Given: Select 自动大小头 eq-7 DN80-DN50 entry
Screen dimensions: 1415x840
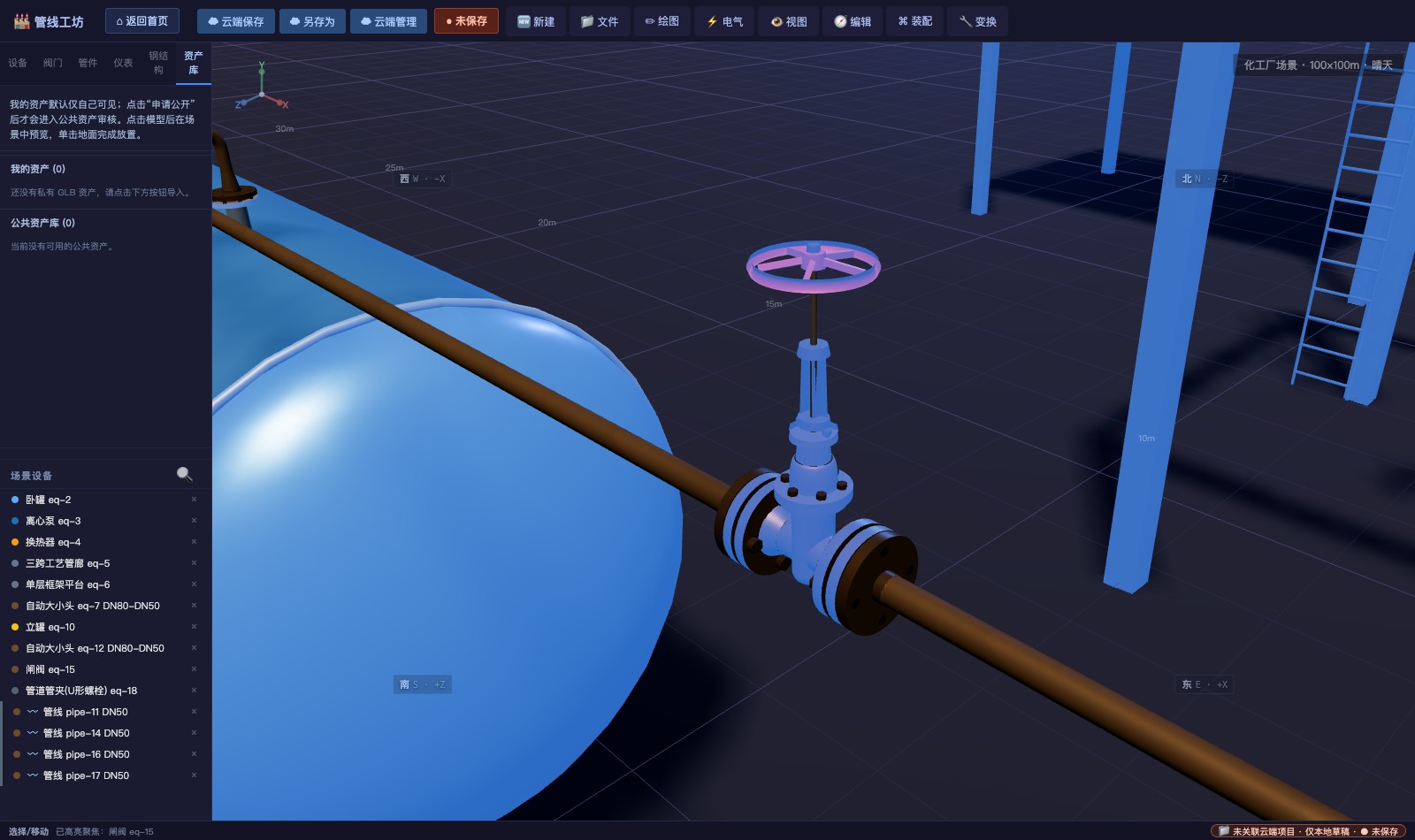Looking at the screenshot, I should (105, 606).
